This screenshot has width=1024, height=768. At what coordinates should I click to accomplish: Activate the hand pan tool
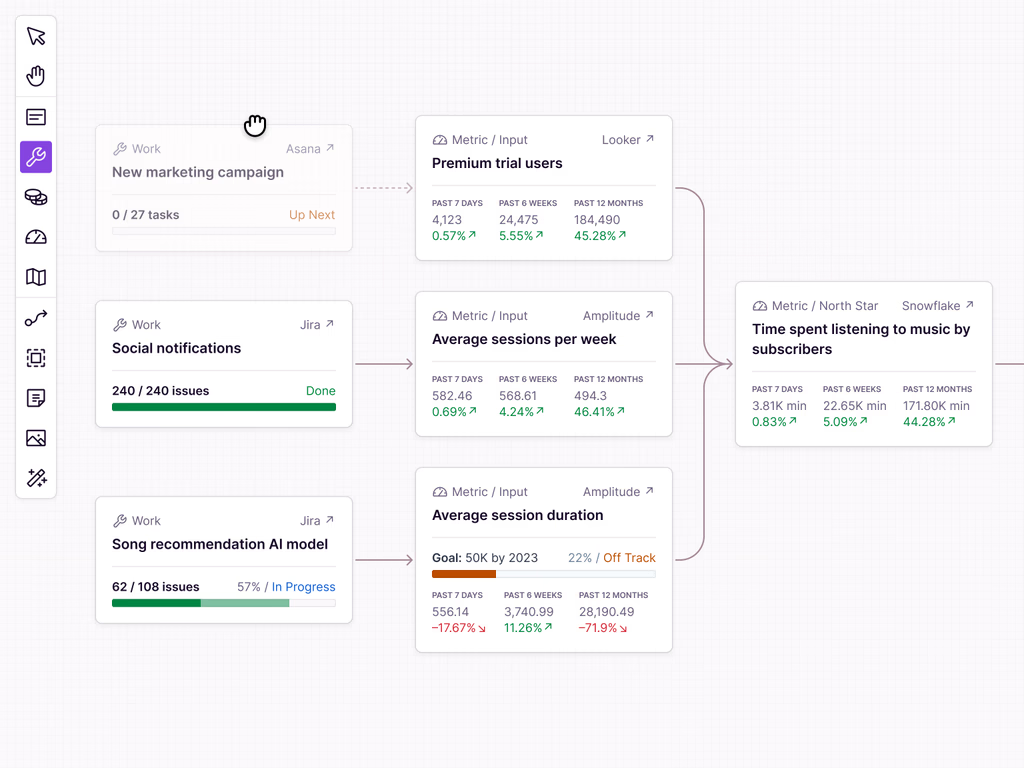tap(36, 76)
